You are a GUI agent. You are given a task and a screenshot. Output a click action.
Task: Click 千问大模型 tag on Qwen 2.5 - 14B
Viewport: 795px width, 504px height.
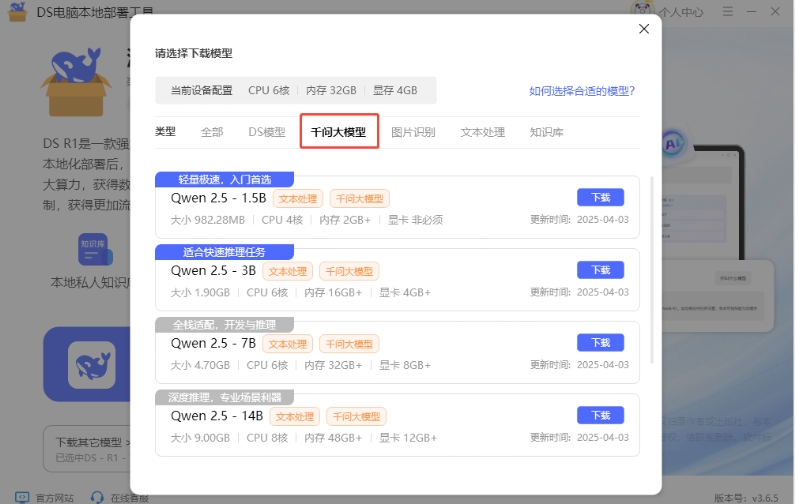(356, 416)
